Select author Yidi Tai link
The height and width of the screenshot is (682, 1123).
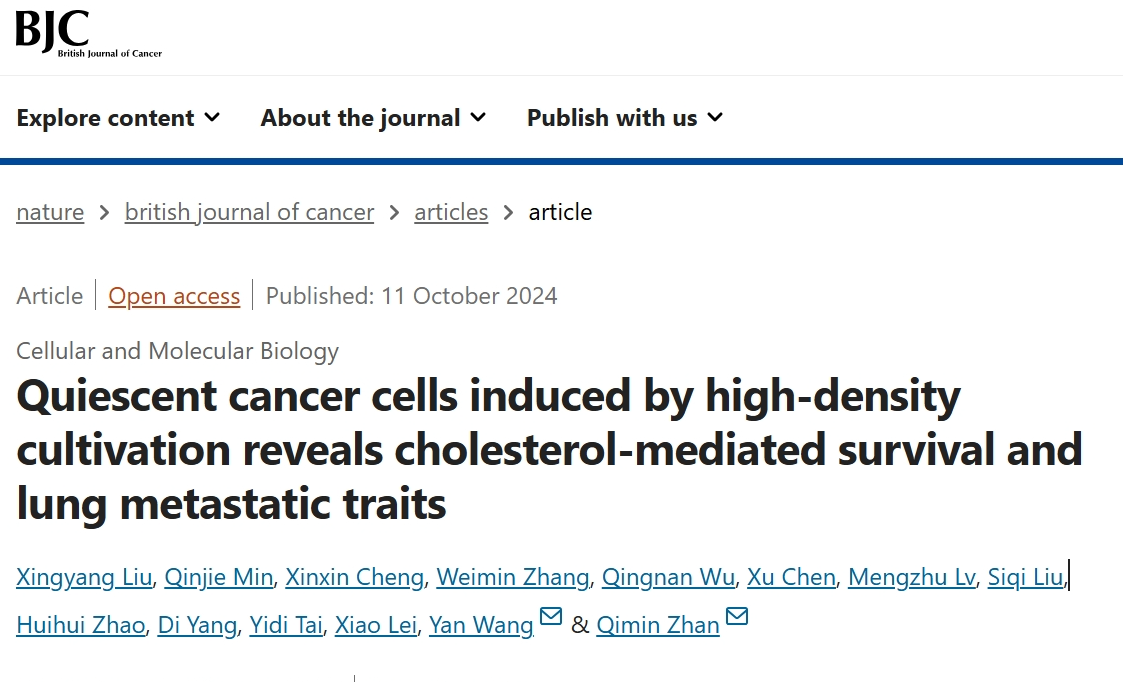coord(286,625)
